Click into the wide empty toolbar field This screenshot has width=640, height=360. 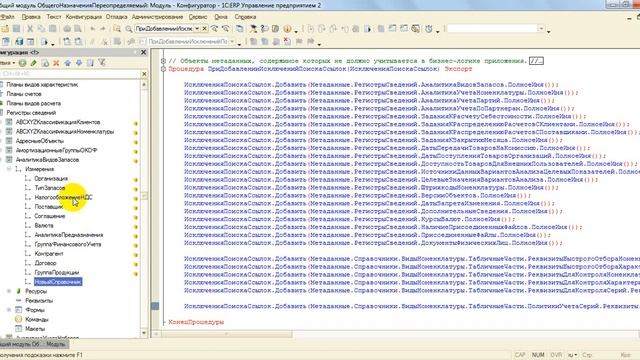pyautogui.click(x=493, y=29)
